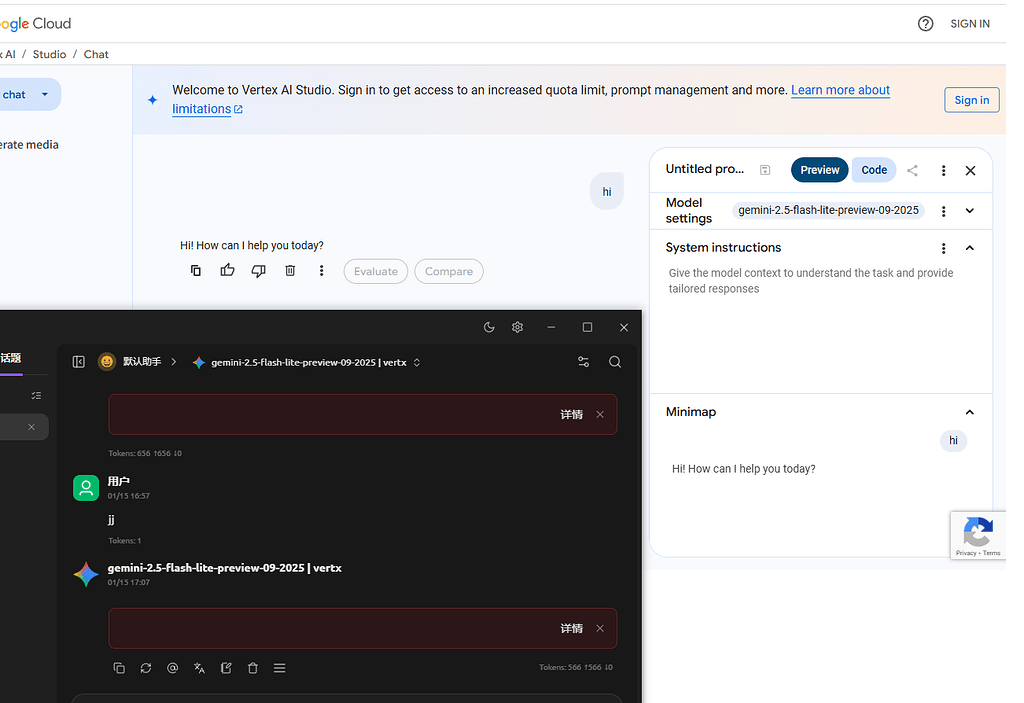Toggle dark theme moon icon in chat app
The width and height of the screenshot is (1024, 703).
pos(489,327)
